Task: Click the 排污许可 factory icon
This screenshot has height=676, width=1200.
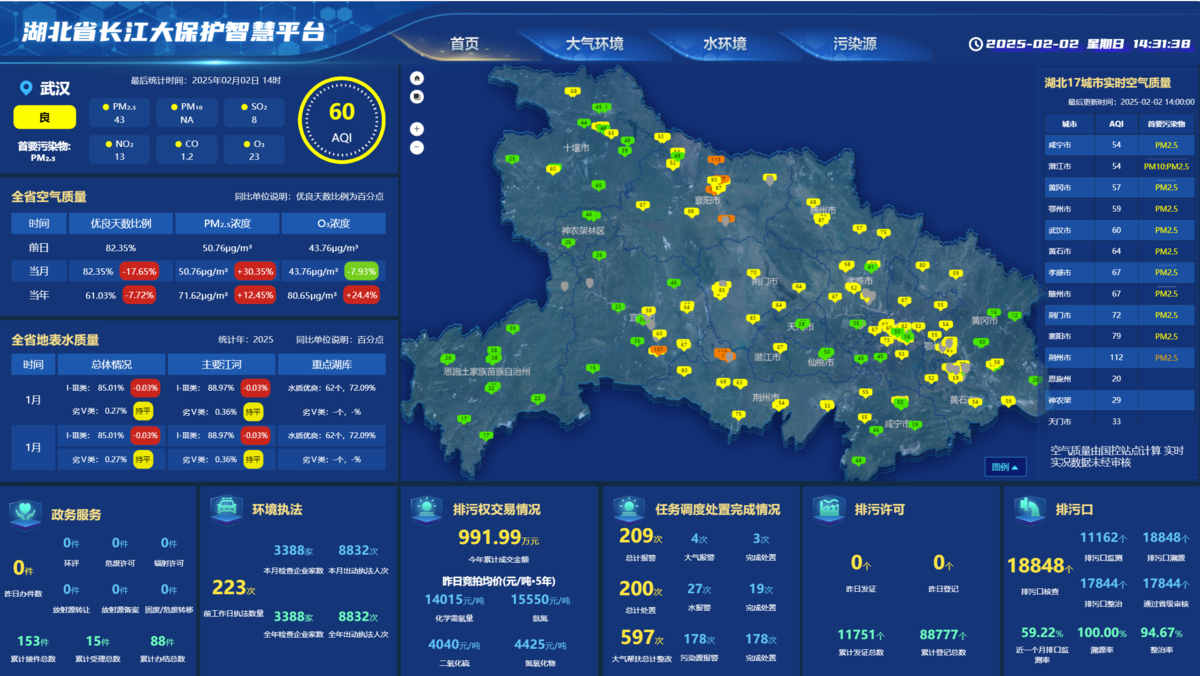Action: (x=827, y=509)
